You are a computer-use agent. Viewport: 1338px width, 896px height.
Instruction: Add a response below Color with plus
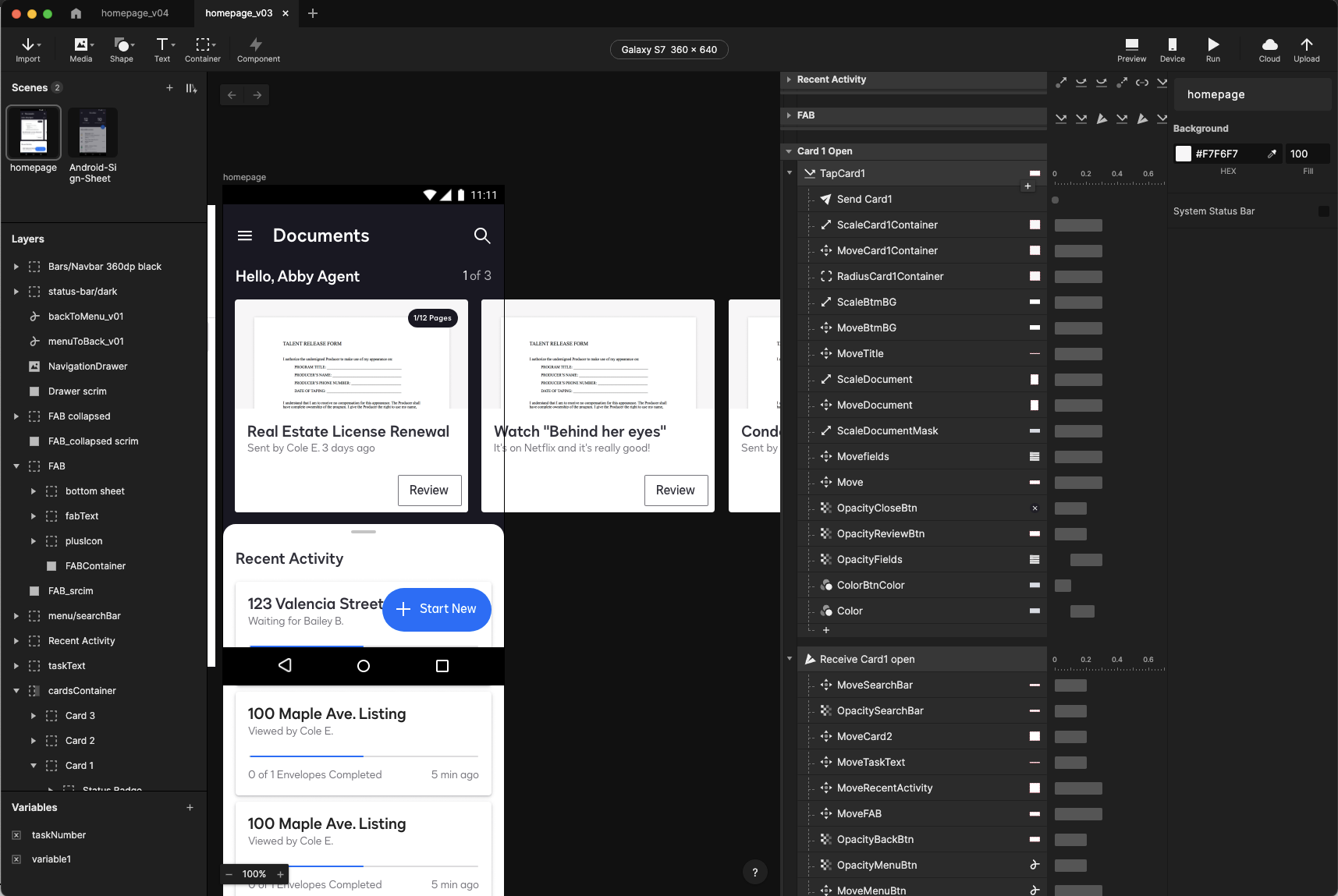826,630
